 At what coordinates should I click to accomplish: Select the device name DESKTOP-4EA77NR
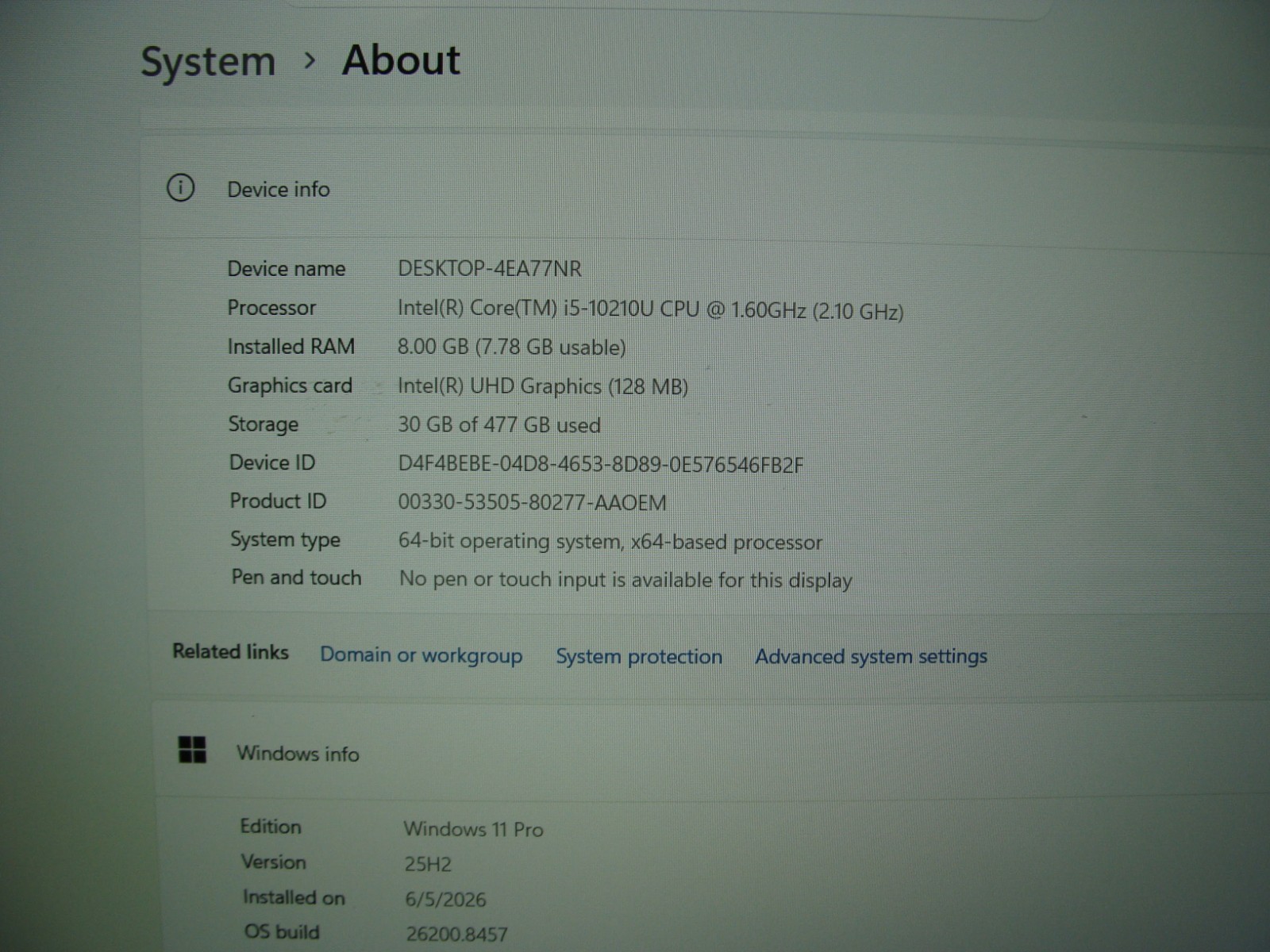click(490, 269)
